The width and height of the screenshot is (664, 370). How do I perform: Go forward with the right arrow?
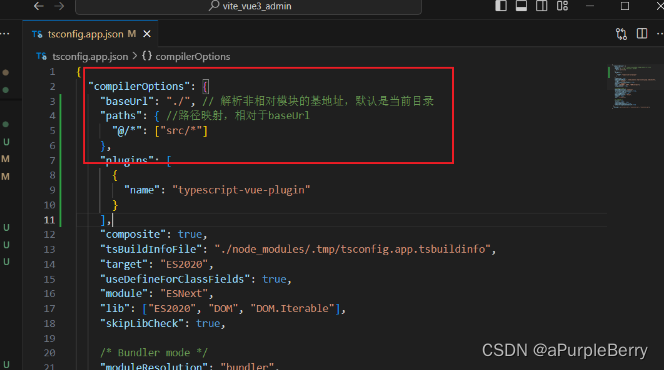coord(59,6)
